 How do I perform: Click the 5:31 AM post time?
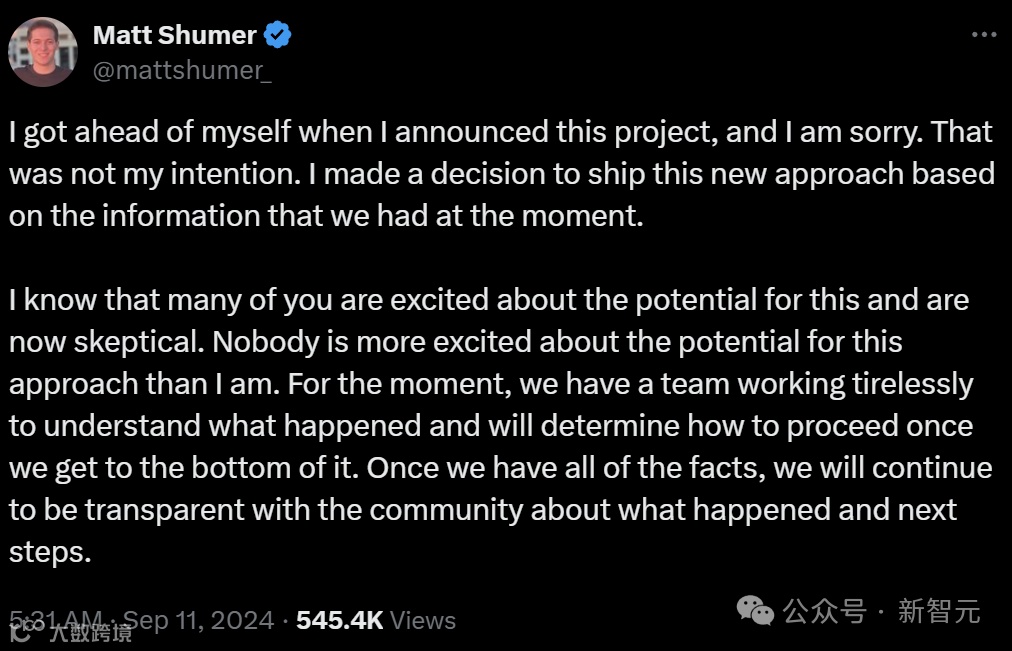(x=56, y=619)
